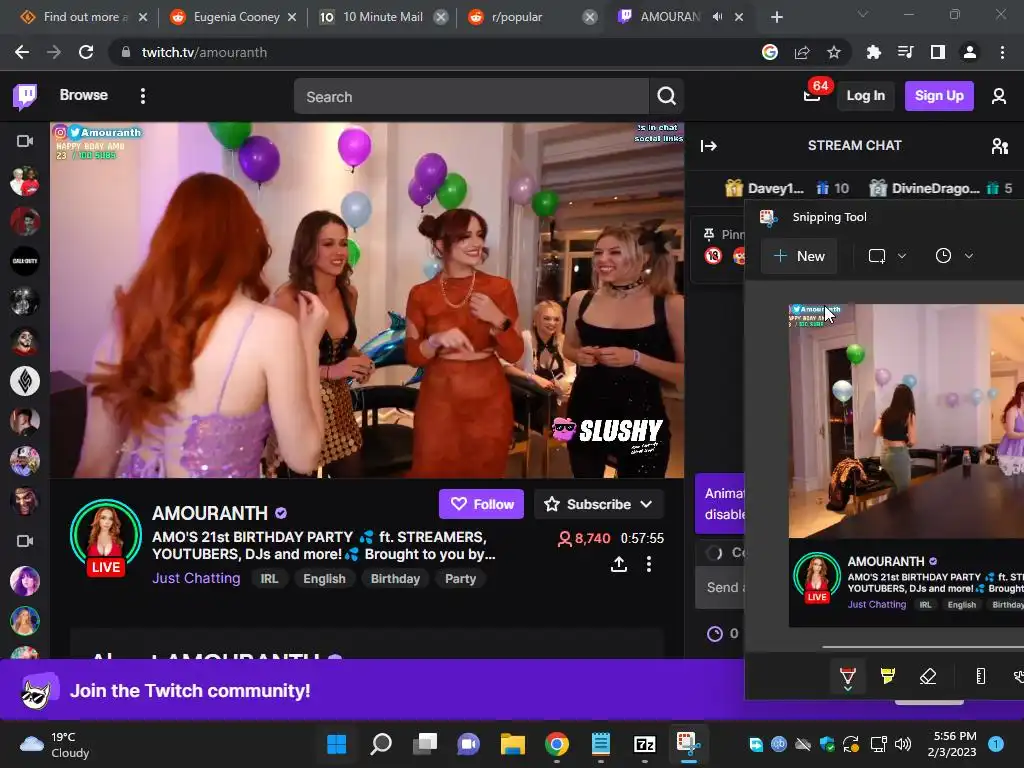Click the Amouranth live stream video
1024x768 pixels.
[367, 300]
